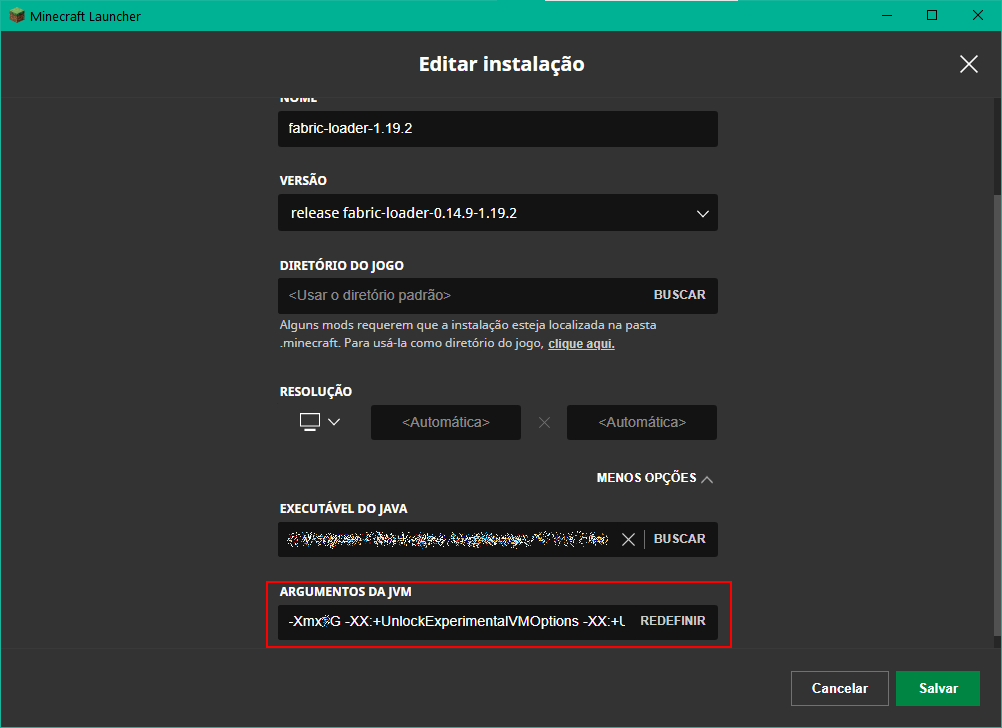The width and height of the screenshot is (1002, 728).
Task: Cancel editing with Cancelar
Action: (840, 688)
